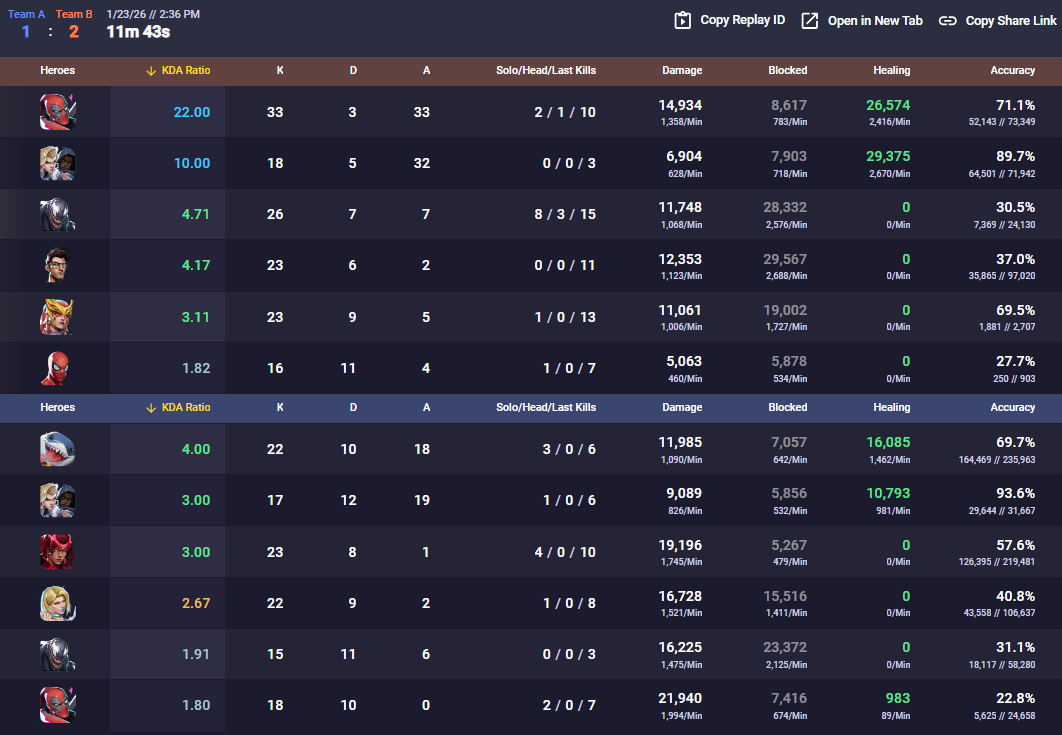Sort top table by D column
Viewport: 1062px width, 735px height.
(353, 70)
